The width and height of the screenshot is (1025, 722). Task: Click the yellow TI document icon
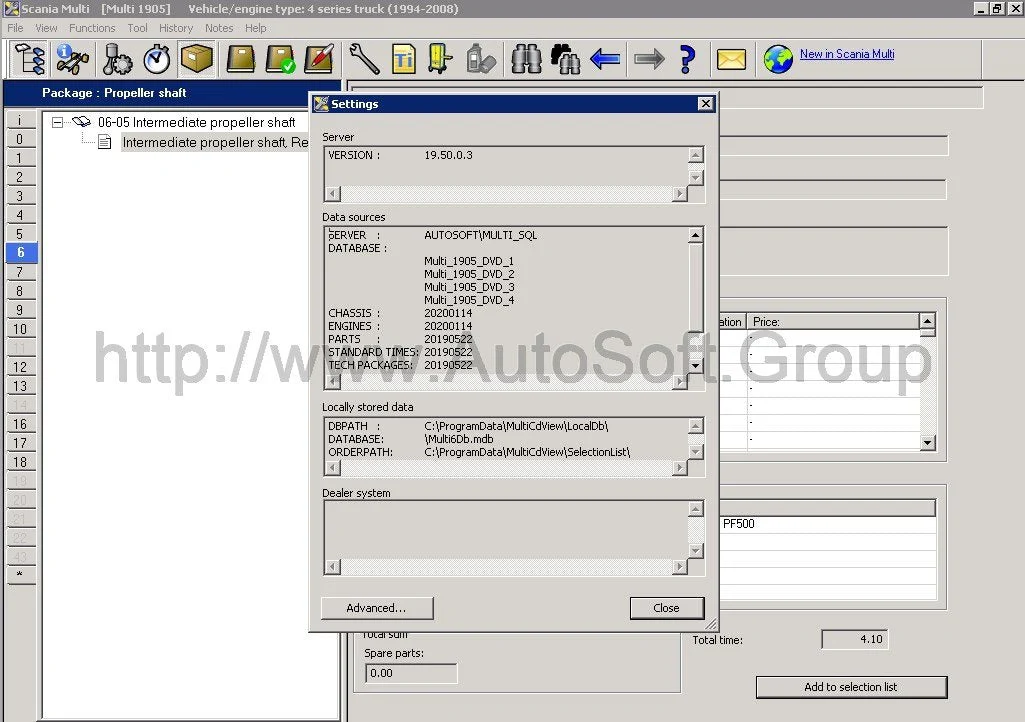(x=403, y=60)
